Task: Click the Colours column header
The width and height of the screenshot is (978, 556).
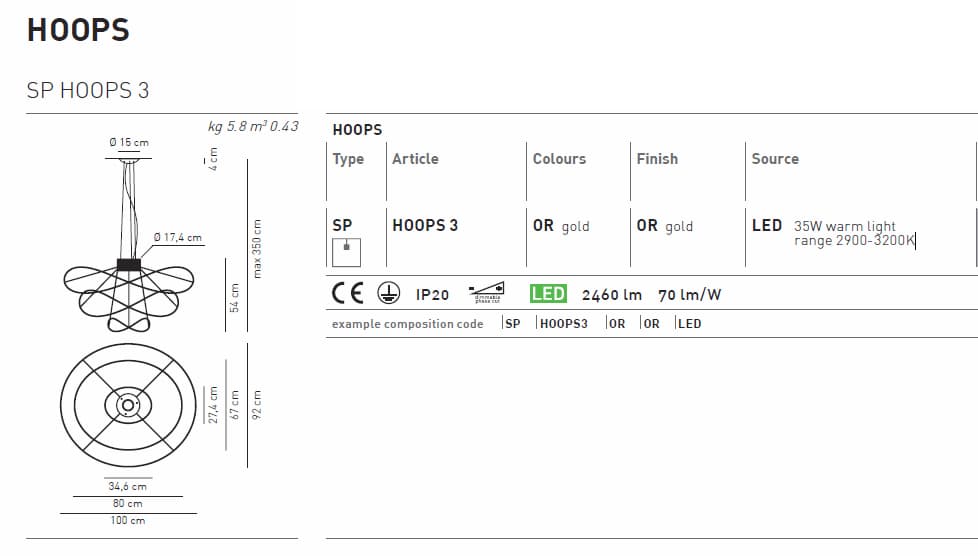Action: coord(559,159)
